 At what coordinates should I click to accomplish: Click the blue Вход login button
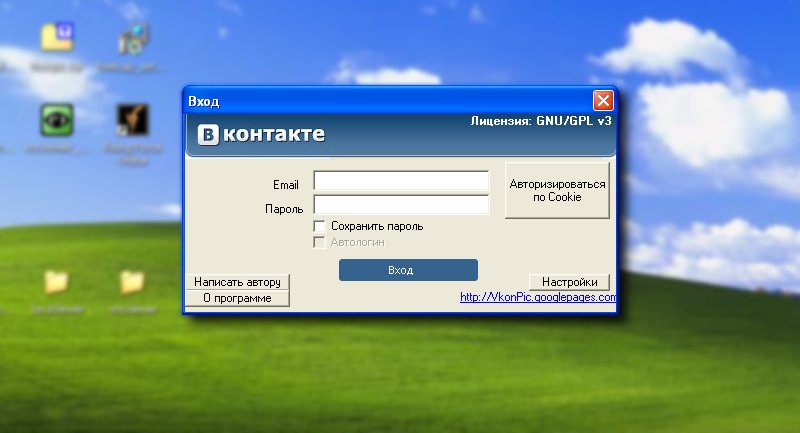coord(408,270)
